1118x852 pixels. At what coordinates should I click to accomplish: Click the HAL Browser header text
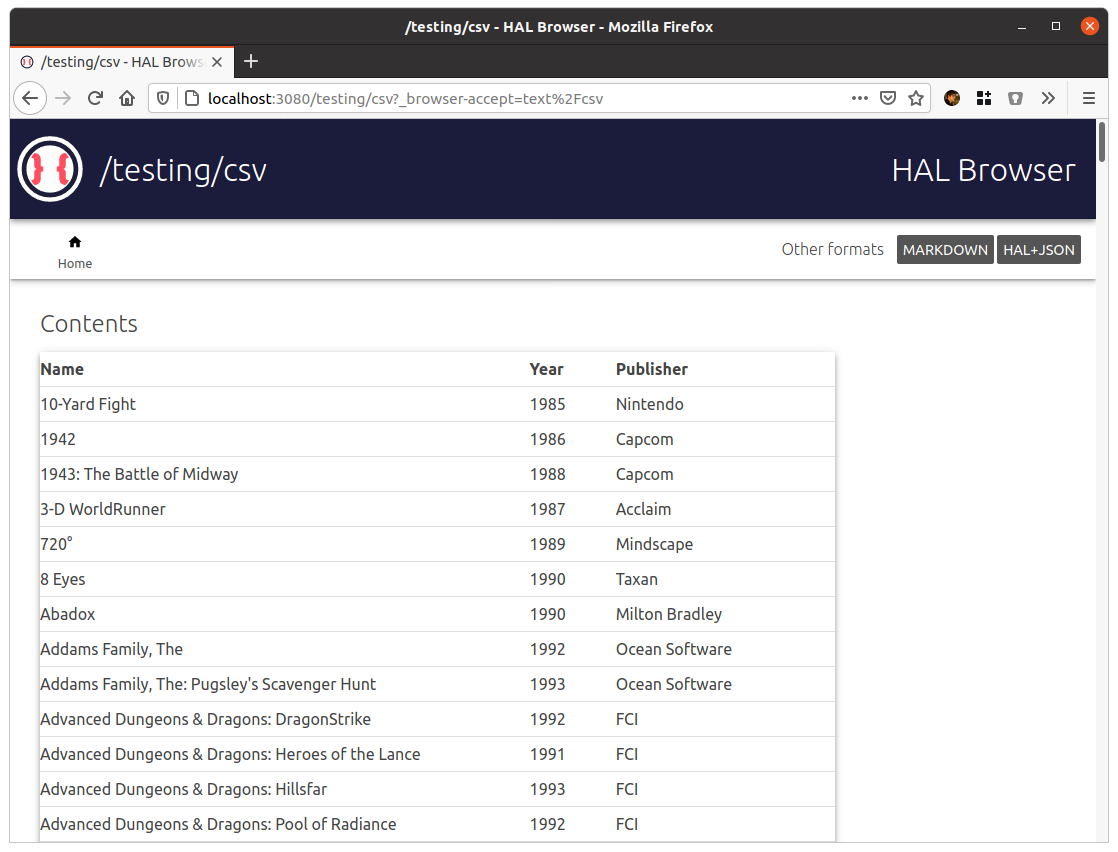(983, 170)
